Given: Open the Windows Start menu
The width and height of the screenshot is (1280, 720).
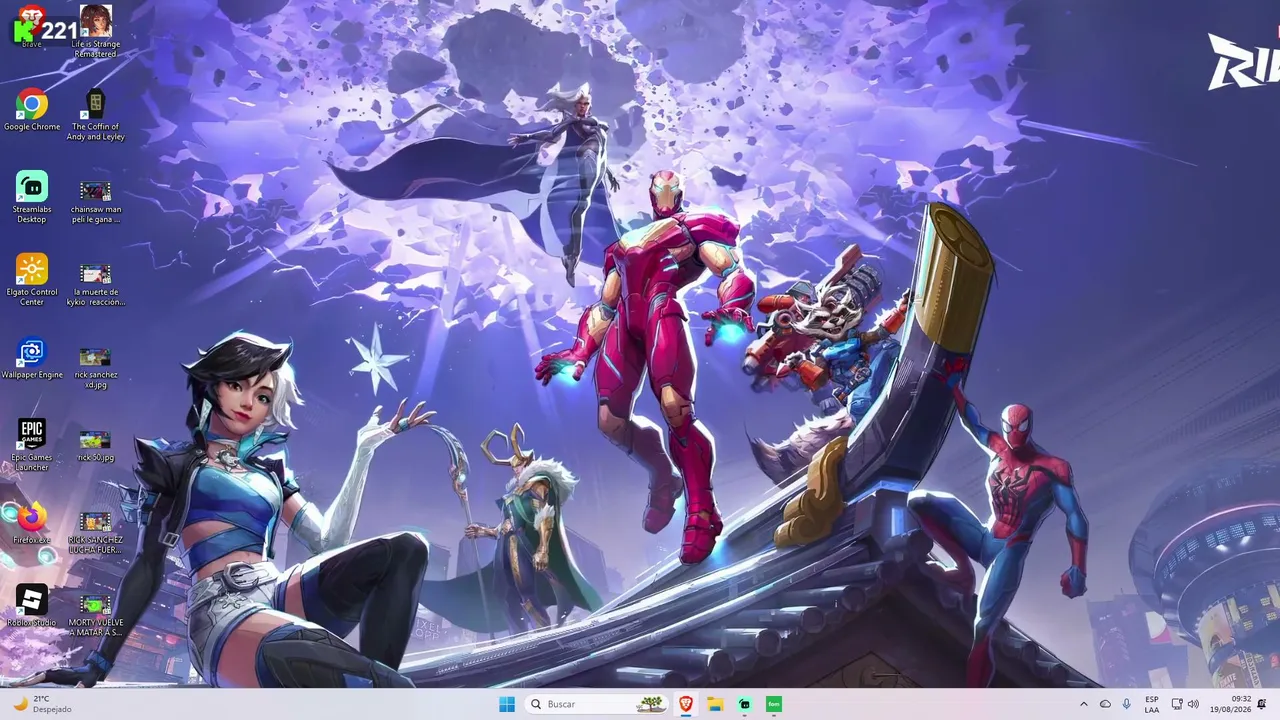Looking at the screenshot, I should 507,704.
